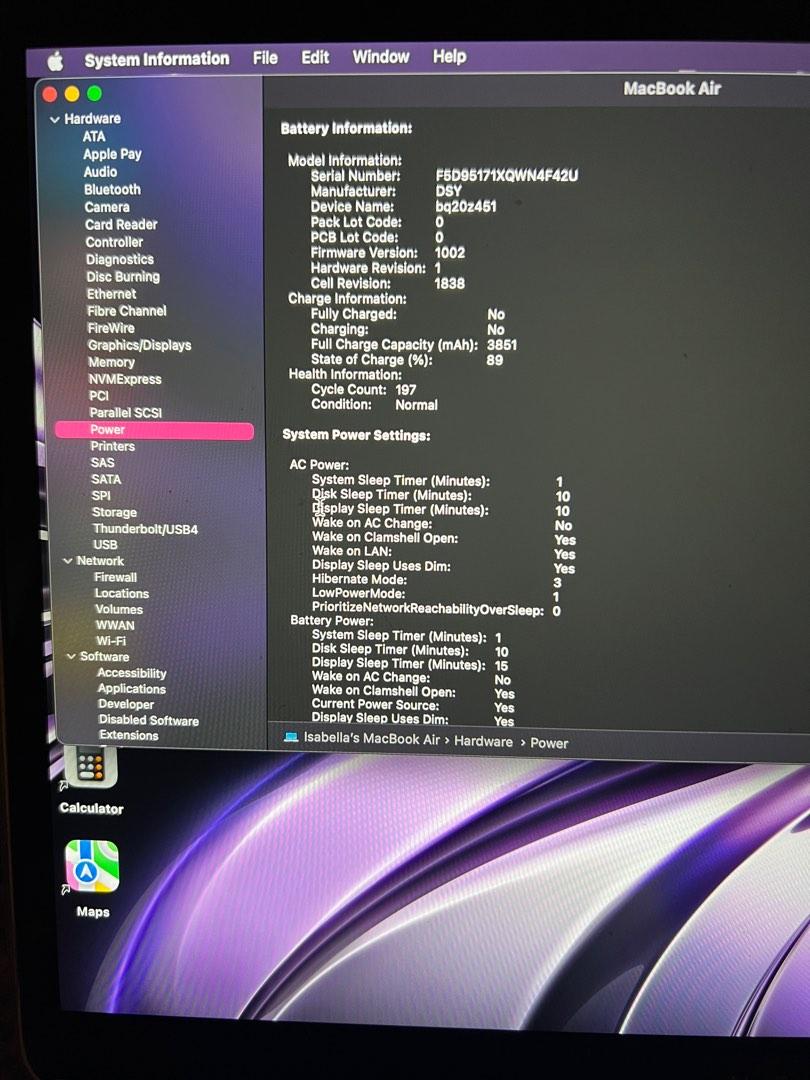The height and width of the screenshot is (1080, 810).
Task: Select Audio in the sidebar
Action: tap(101, 172)
